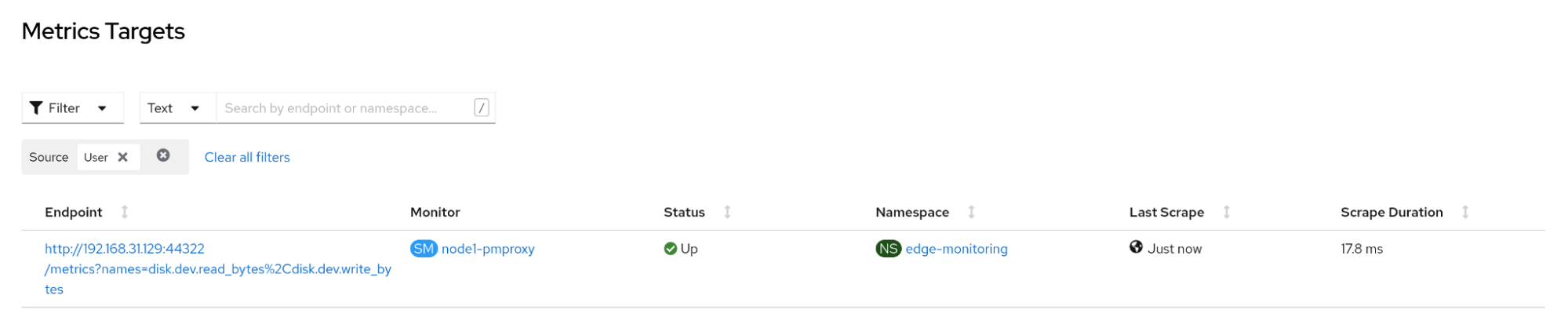Sort by Last Scrape column arrows

point(1227,212)
